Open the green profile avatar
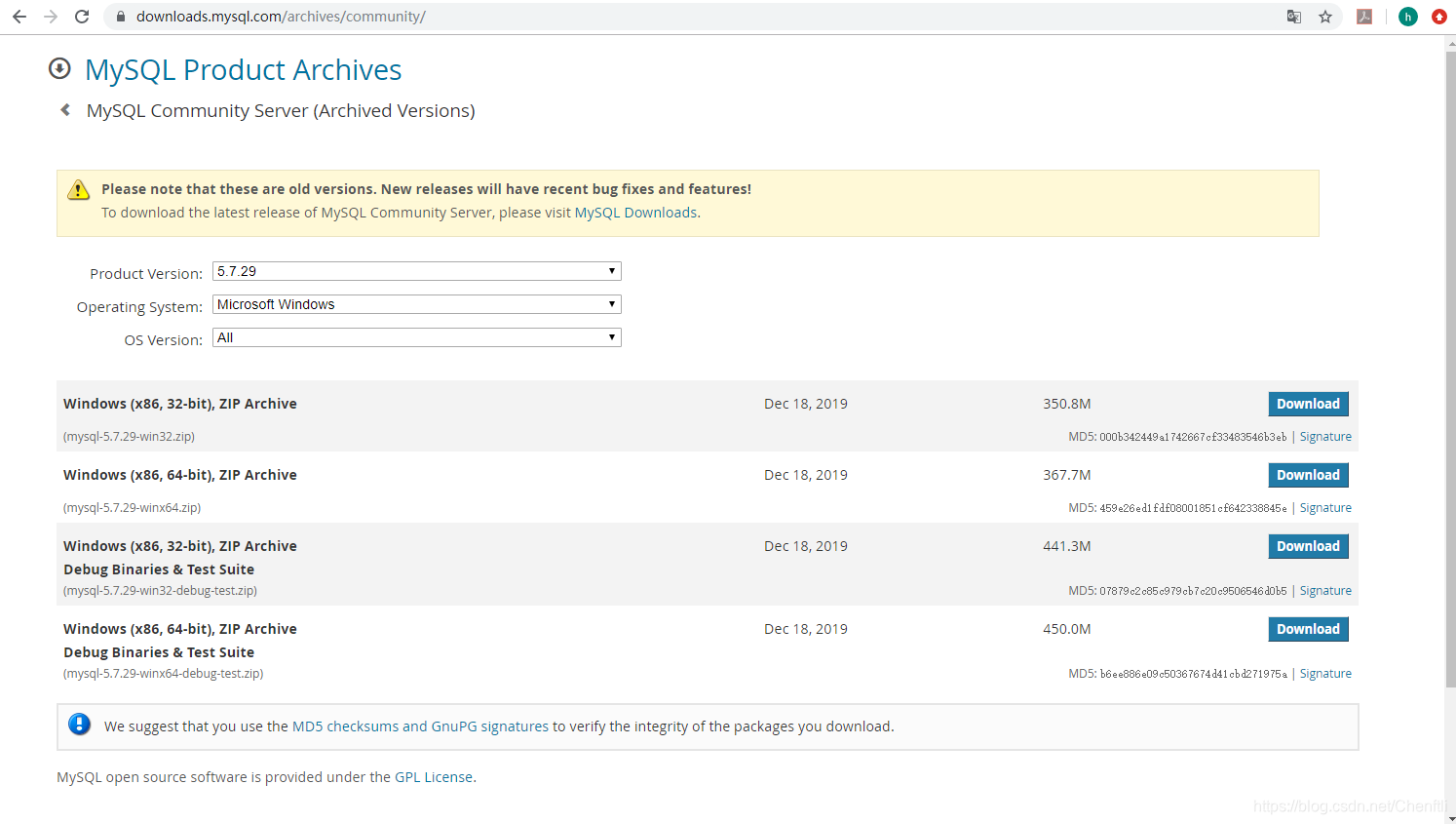The height and width of the screenshot is (824, 1456). tap(1407, 17)
